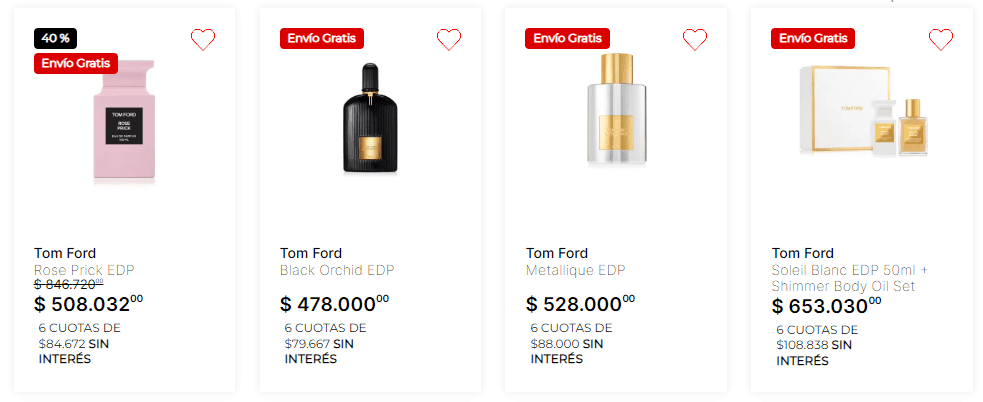Image resolution: width=983 pixels, height=402 pixels.
Task: Click Envío Gratis badge on Rose Prick
Action: [76, 63]
